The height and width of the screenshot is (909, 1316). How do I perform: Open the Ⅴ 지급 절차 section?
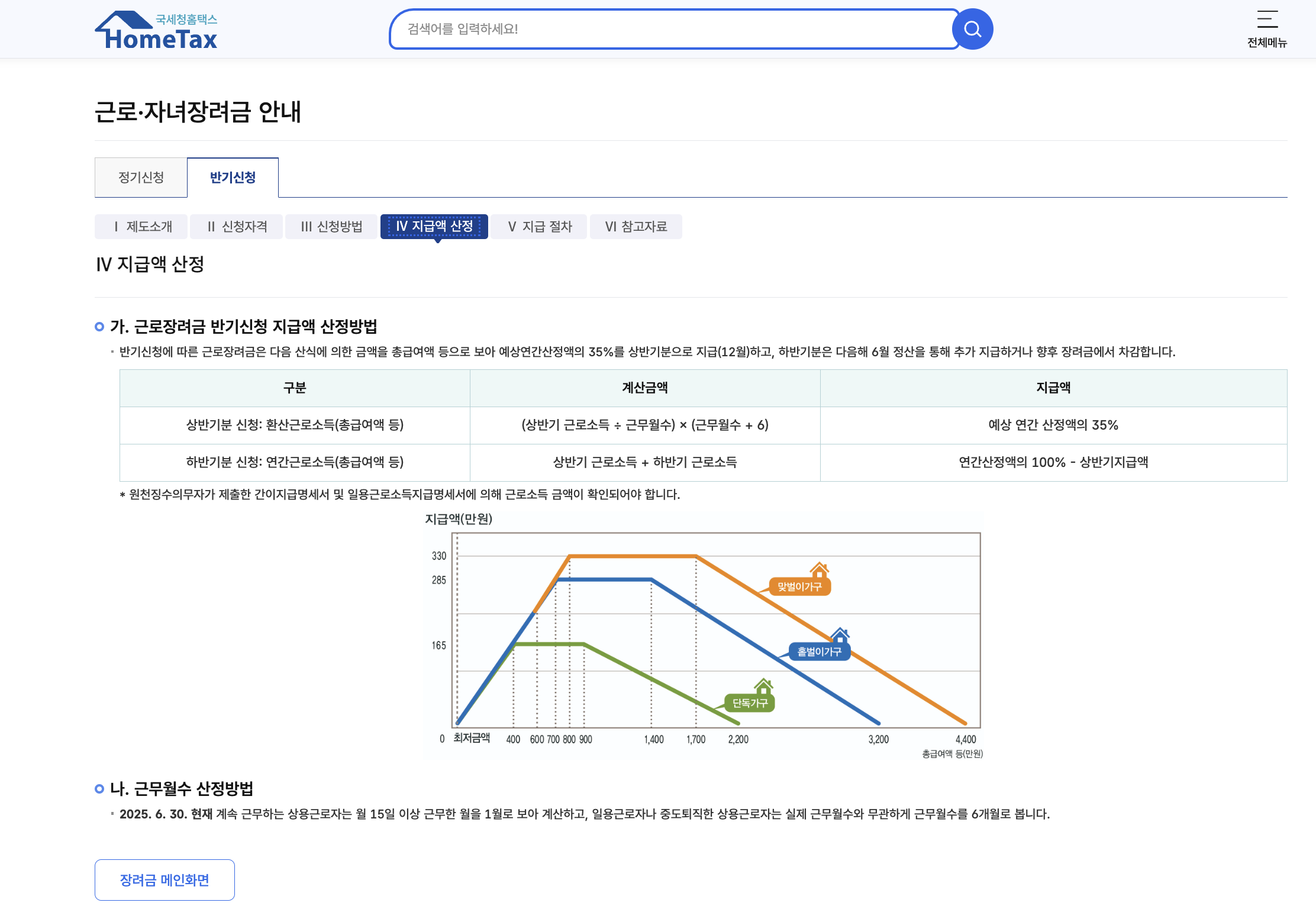pos(539,227)
